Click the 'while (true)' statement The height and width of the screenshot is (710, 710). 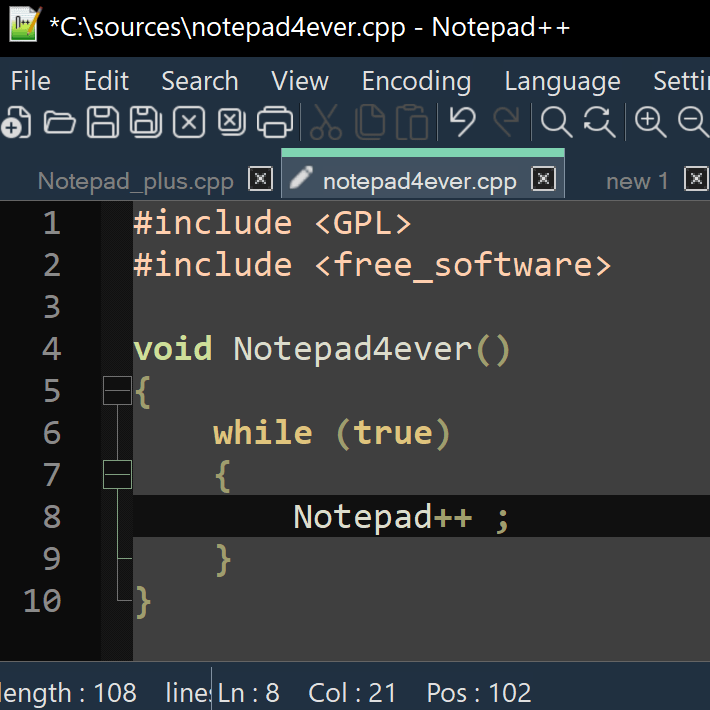pyautogui.click(x=331, y=433)
